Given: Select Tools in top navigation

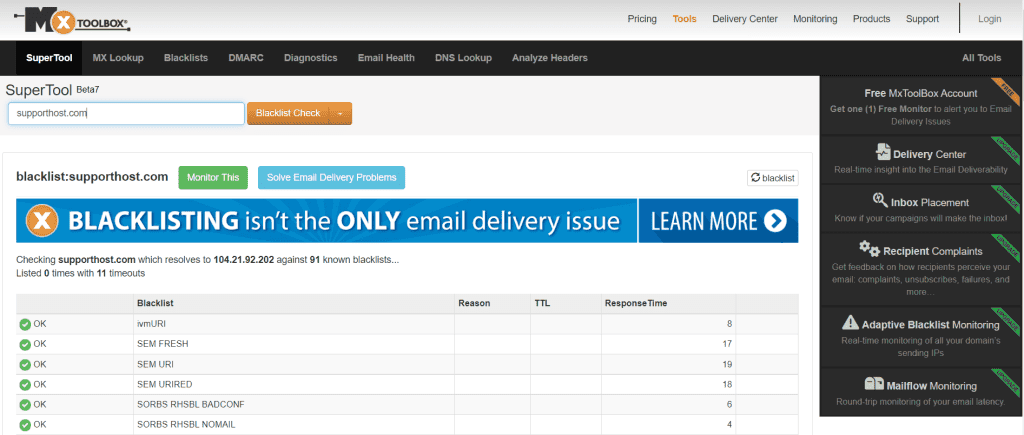Looking at the screenshot, I should (x=684, y=19).
